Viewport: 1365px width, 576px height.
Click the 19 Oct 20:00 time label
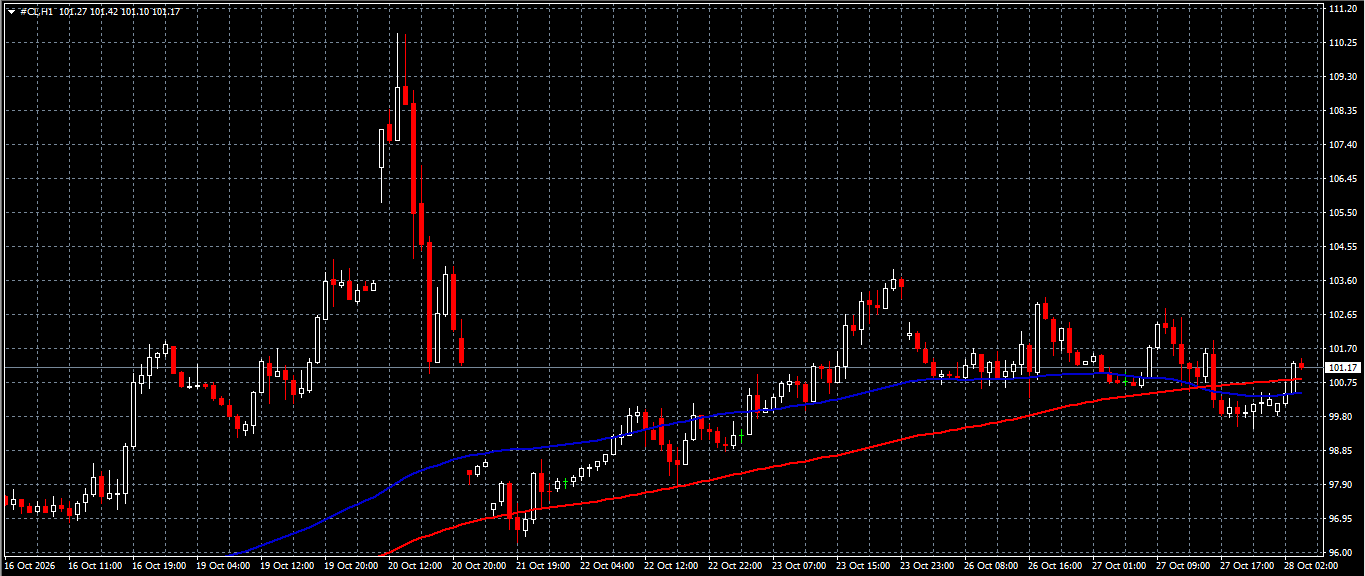tap(351, 566)
